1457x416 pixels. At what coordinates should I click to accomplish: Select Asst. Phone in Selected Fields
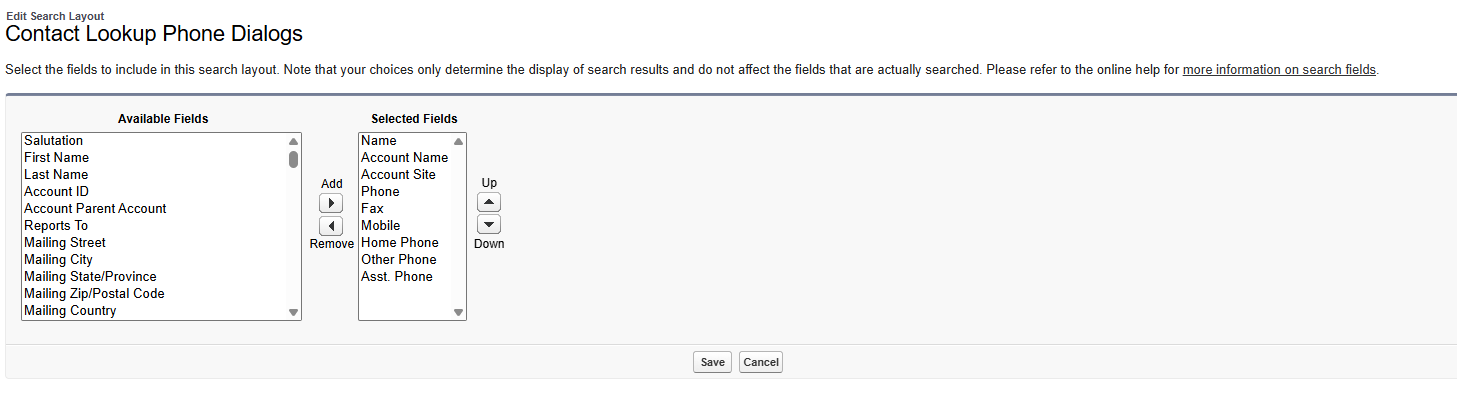coord(396,277)
